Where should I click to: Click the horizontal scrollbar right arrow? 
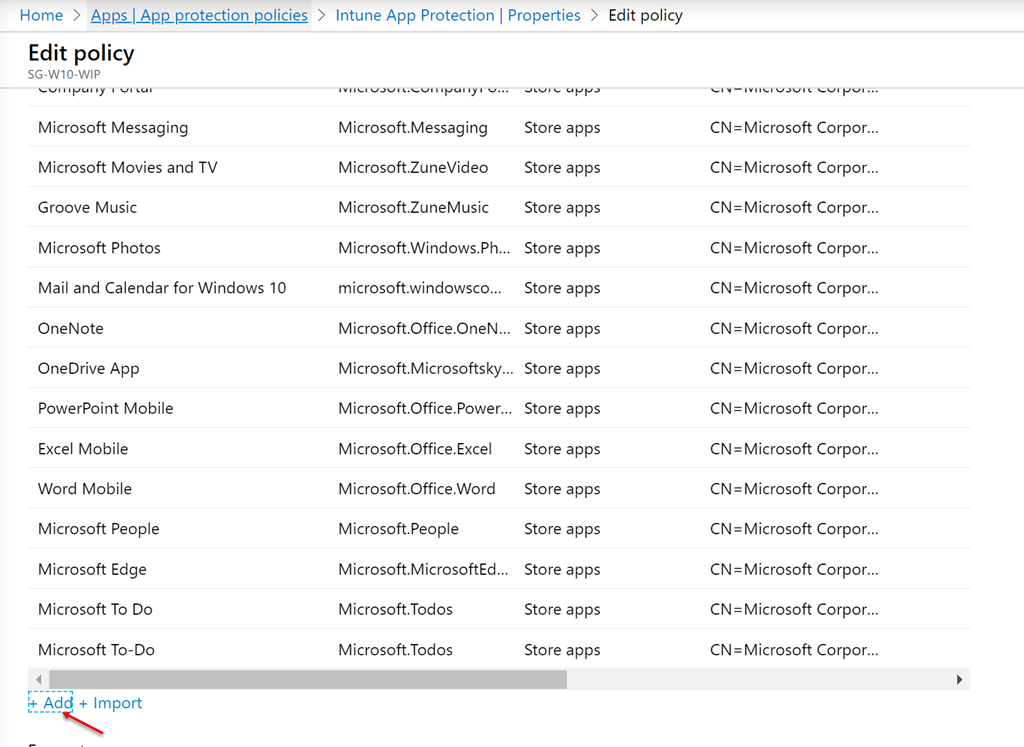(x=959, y=680)
